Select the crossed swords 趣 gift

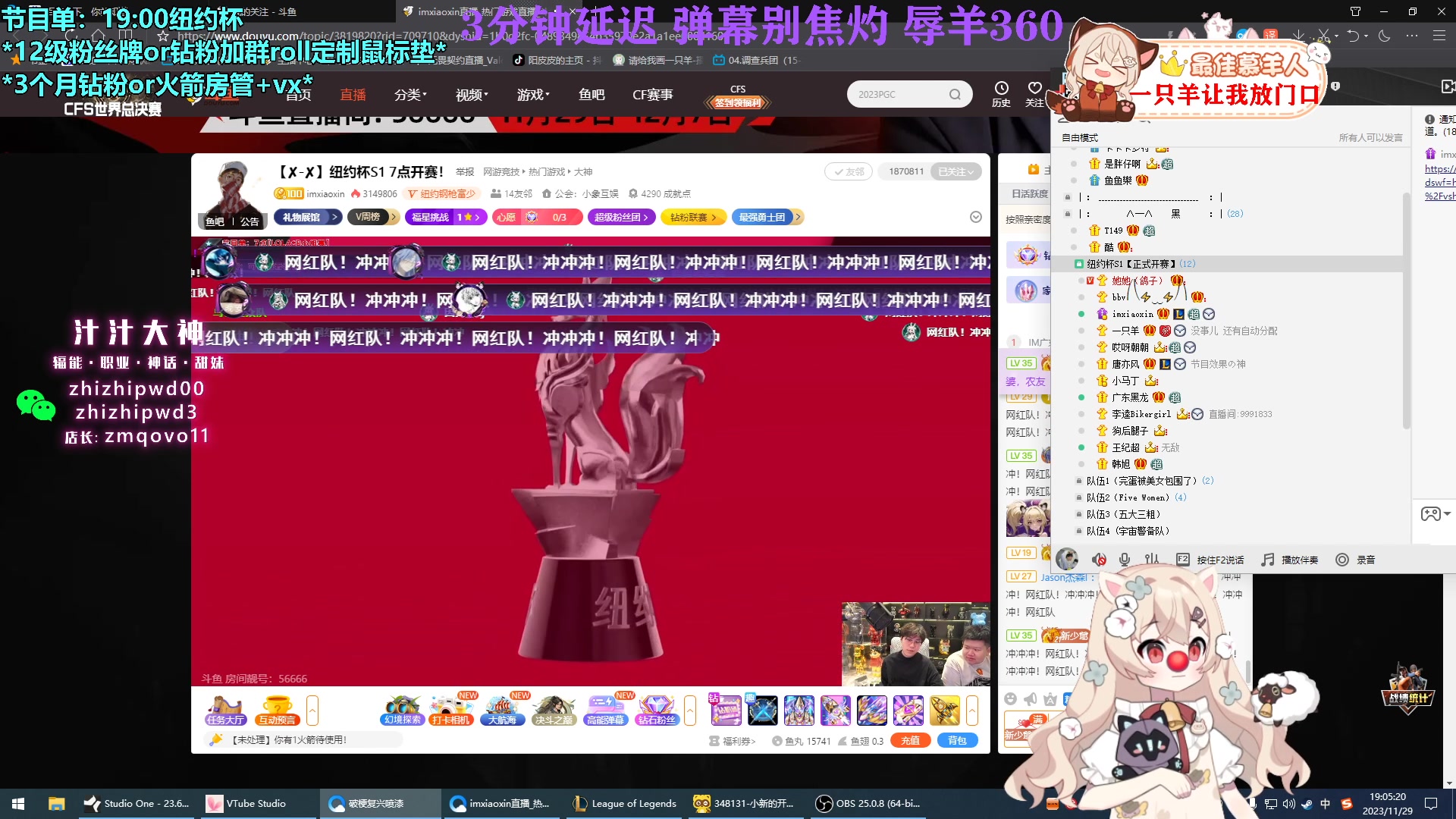pyautogui.click(x=762, y=711)
